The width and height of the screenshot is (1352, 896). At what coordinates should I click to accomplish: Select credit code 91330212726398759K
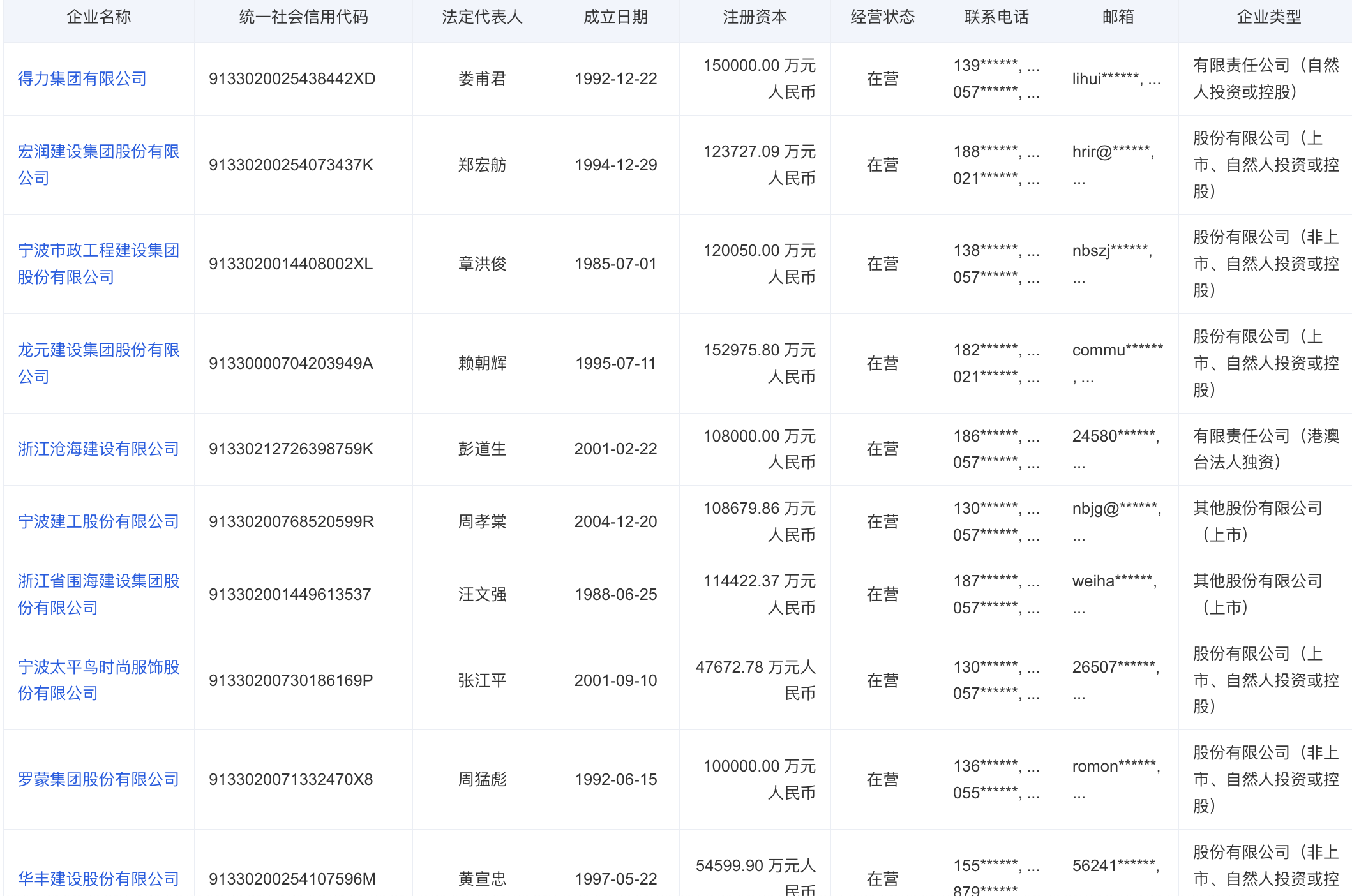pyautogui.click(x=291, y=449)
